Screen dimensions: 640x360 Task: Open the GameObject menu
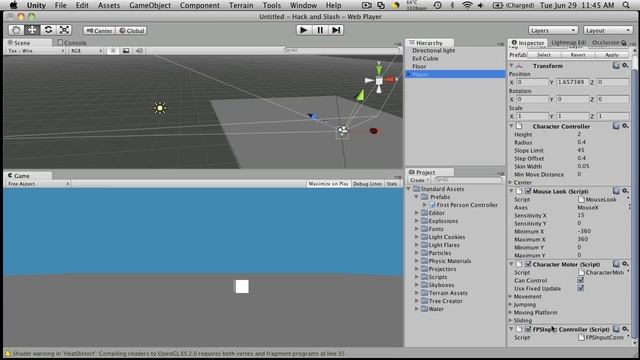coord(150,5)
